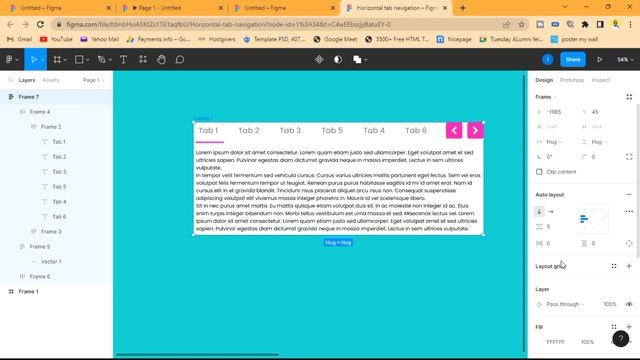Image resolution: width=640 pixels, height=360 pixels.
Task: Enable the Clip content checkbox
Action: point(539,172)
